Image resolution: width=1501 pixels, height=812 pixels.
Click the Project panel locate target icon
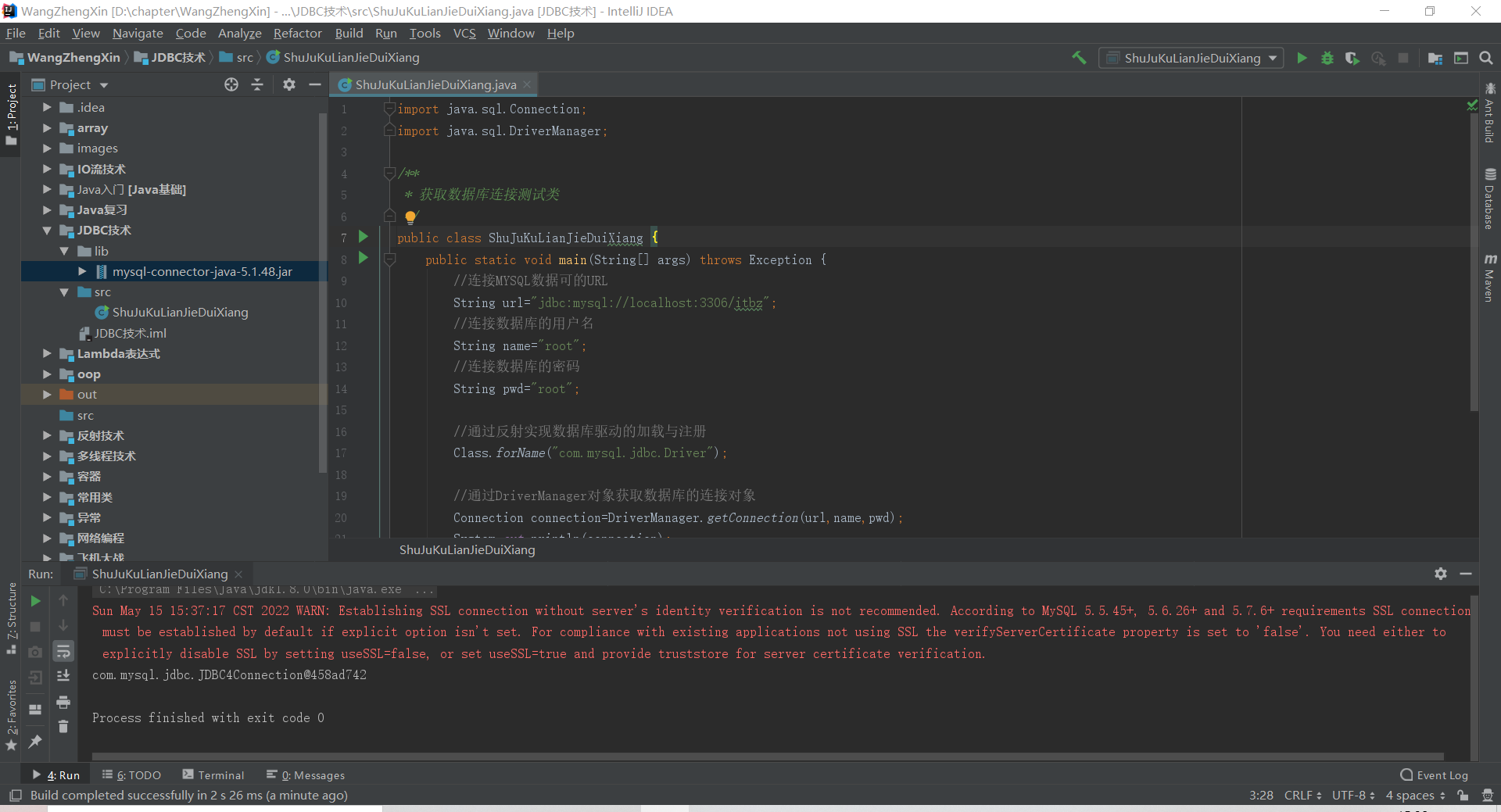pos(231,84)
